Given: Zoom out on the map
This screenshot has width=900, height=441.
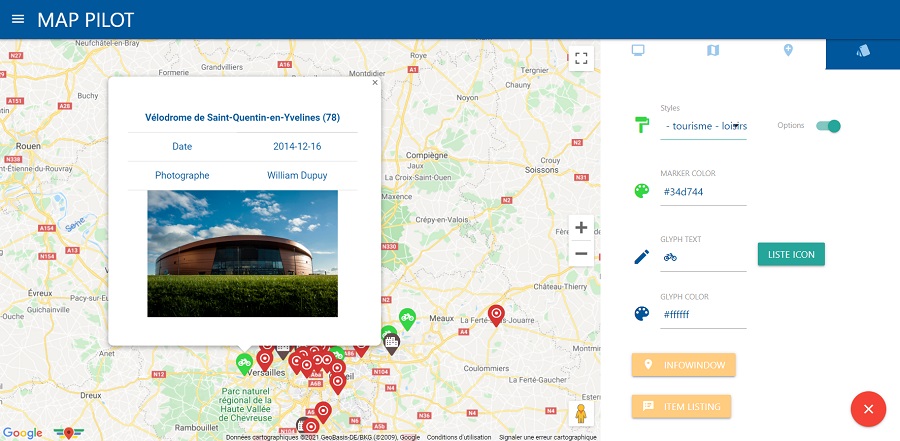Looking at the screenshot, I should click(x=581, y=254).
